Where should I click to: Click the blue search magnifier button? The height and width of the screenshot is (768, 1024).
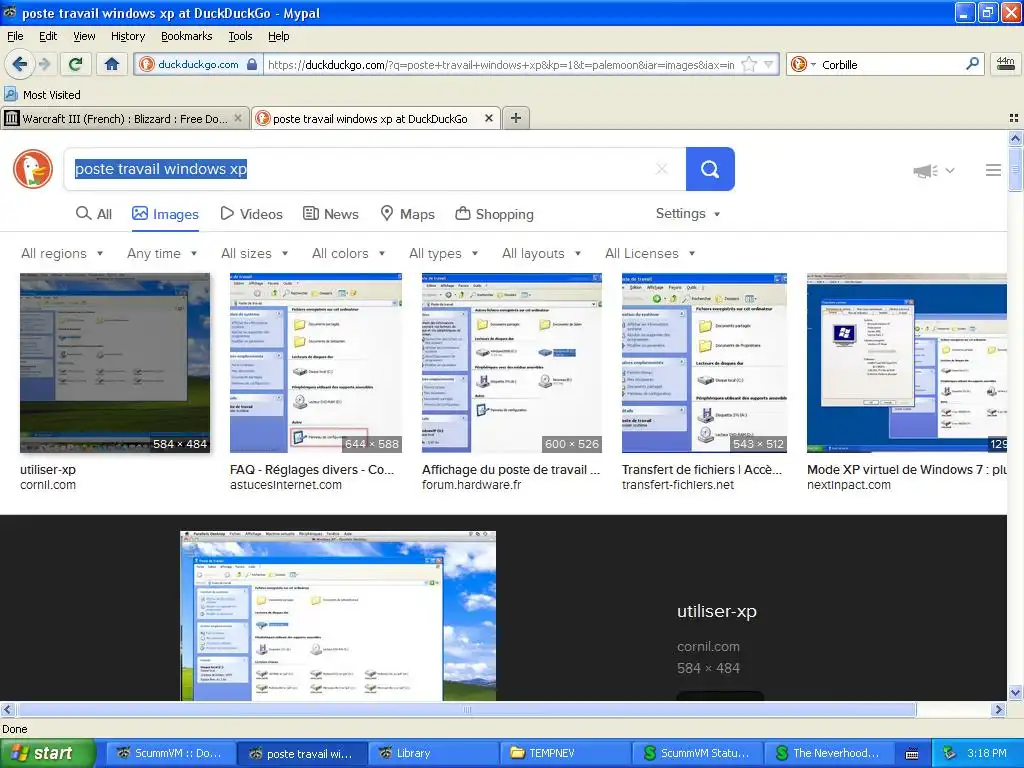710,169
